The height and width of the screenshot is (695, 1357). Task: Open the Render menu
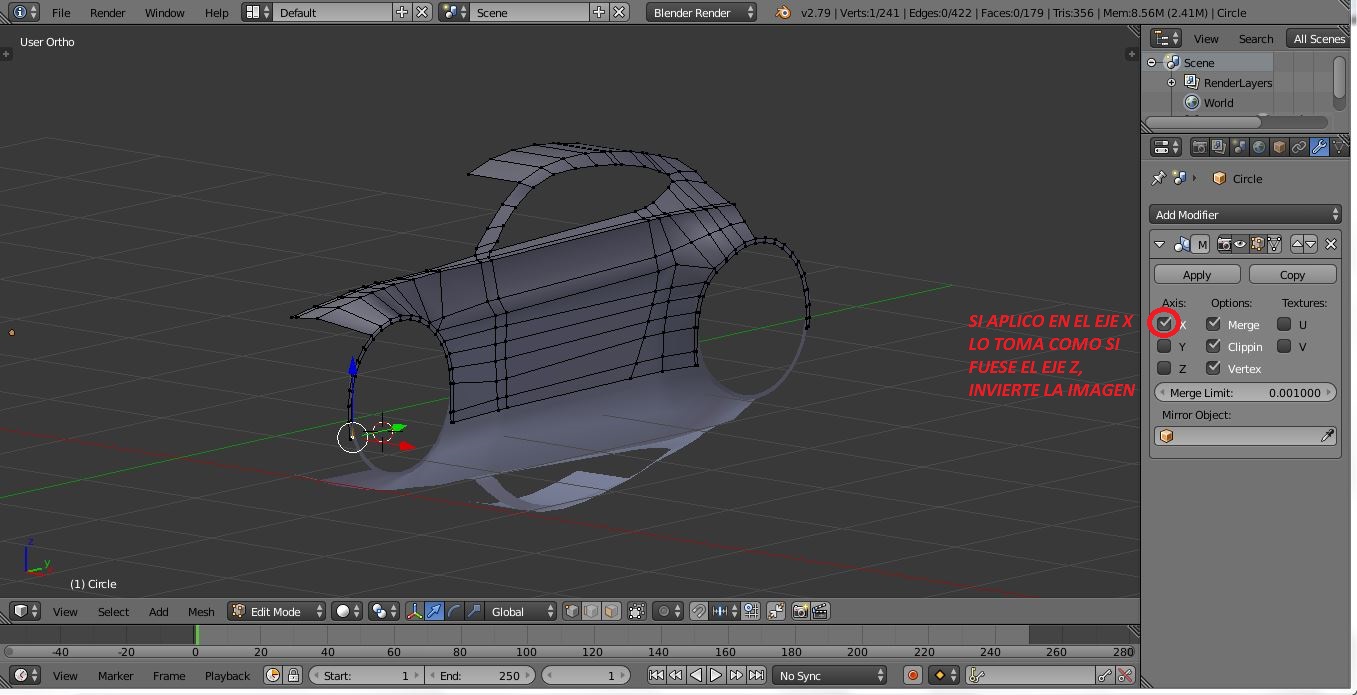[x=107, y=12]
